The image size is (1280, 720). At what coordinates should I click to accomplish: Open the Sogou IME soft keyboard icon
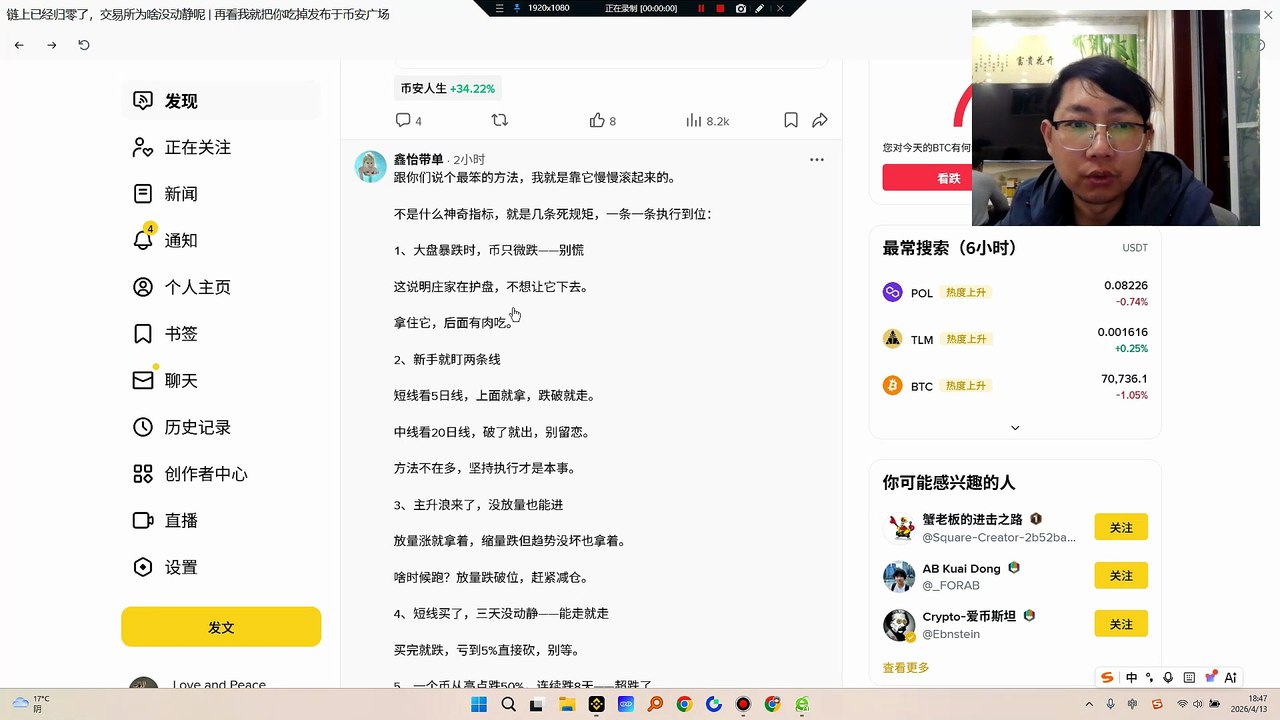[1189, 677]
